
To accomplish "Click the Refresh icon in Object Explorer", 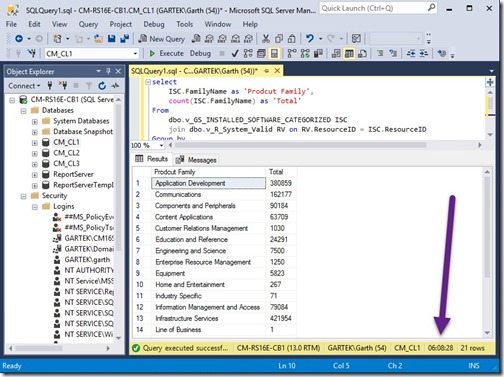I will click(102, 86).
